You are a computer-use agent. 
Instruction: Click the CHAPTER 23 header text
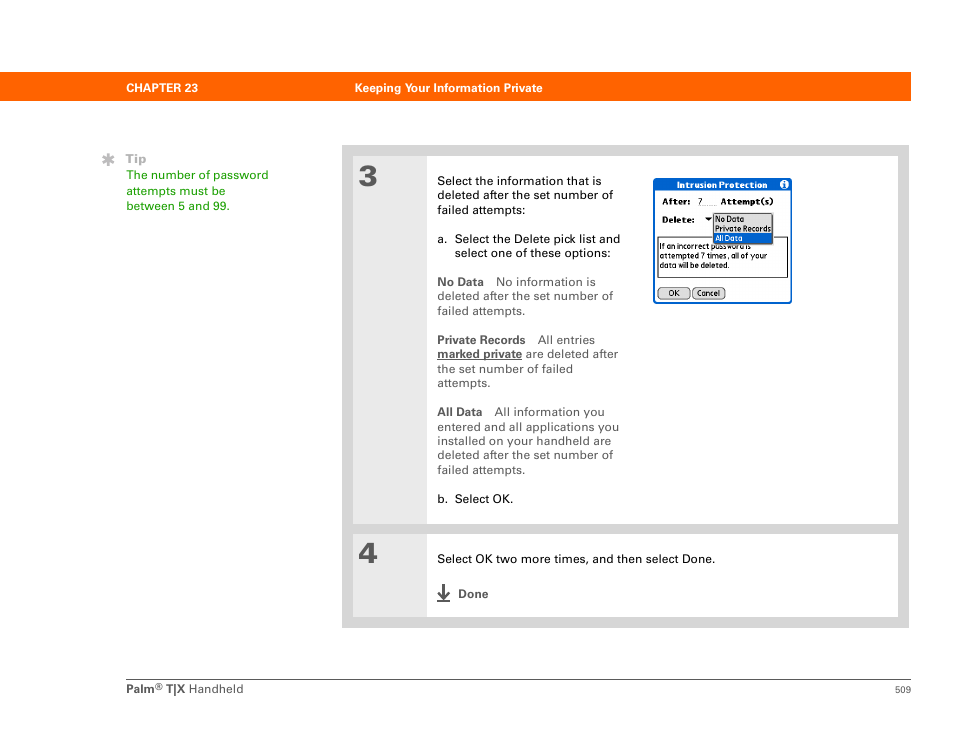click(x=162, y=88)
